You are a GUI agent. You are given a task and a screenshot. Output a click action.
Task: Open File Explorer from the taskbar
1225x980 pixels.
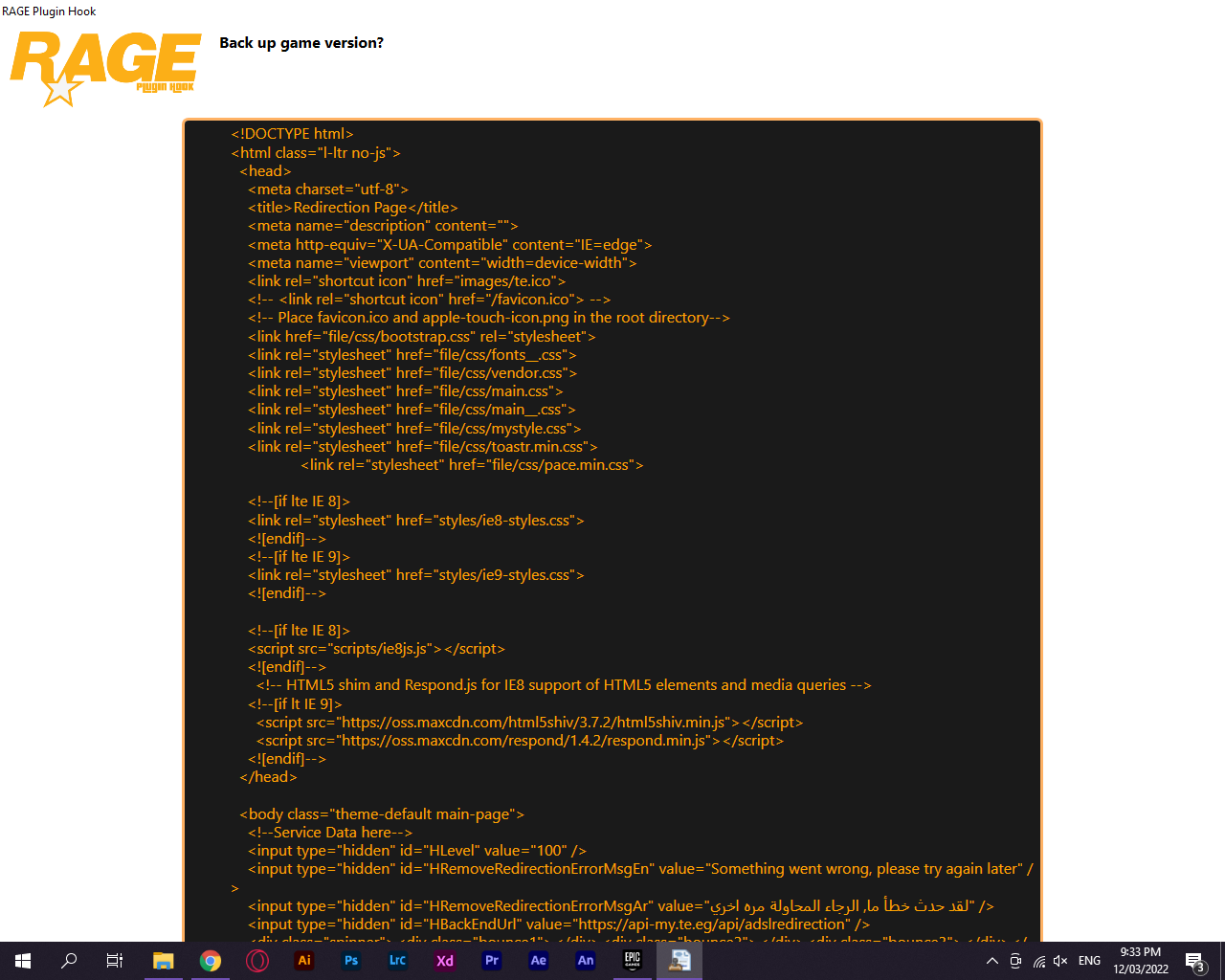click(x=164, y=961)
